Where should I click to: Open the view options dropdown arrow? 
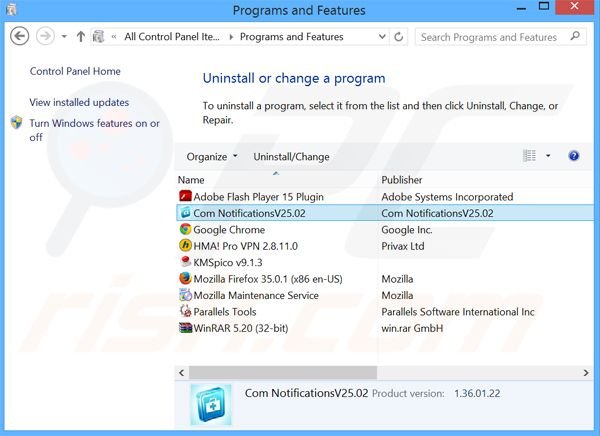[x=548, y=156]
